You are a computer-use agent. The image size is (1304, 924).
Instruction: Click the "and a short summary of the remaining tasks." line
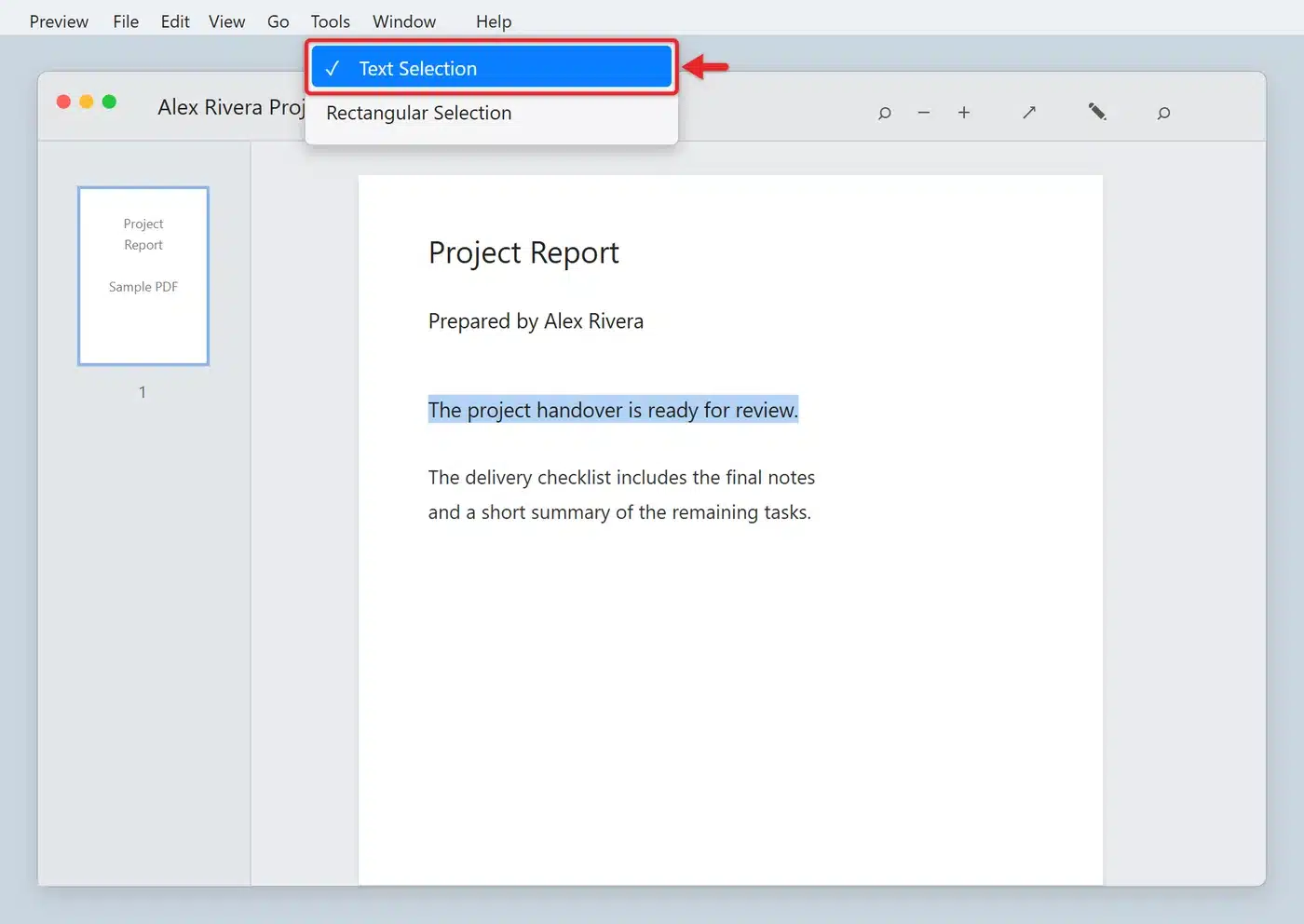[619, 512]
